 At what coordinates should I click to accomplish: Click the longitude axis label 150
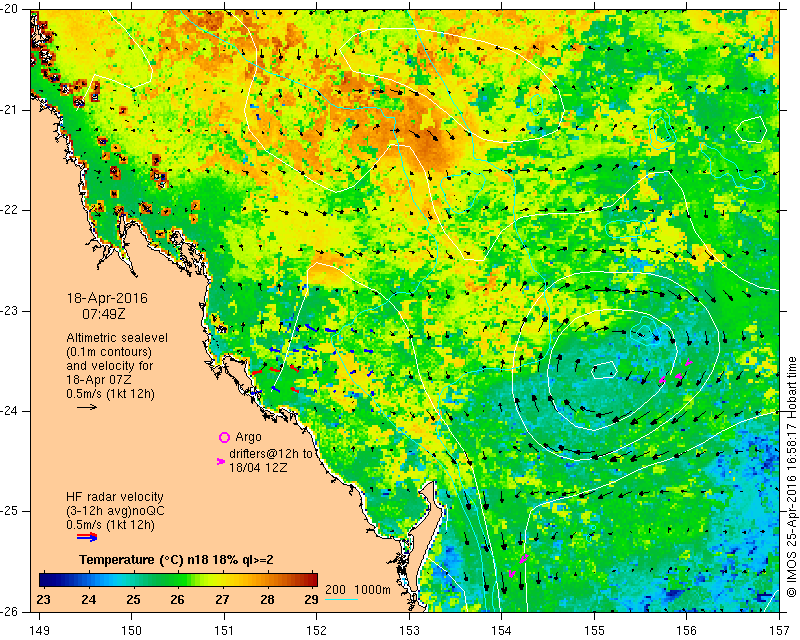[132, 631]
